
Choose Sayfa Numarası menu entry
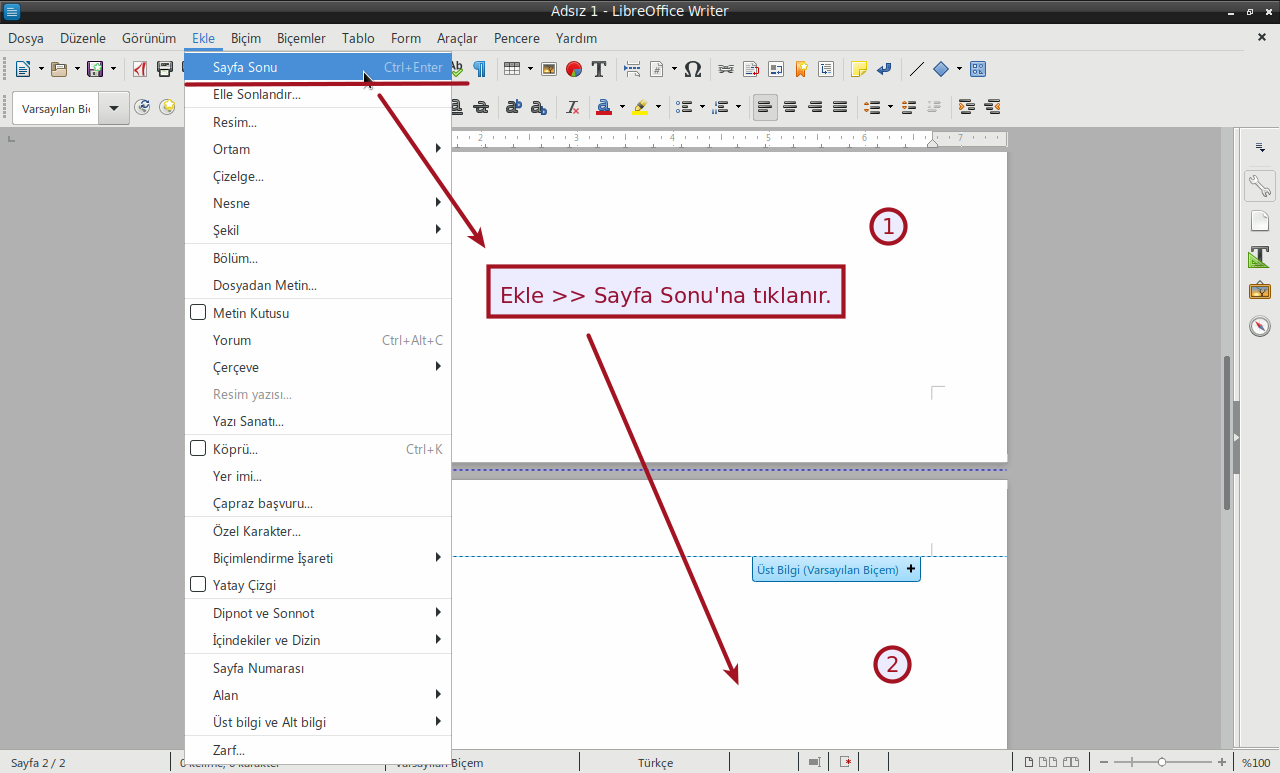point(318,668)
